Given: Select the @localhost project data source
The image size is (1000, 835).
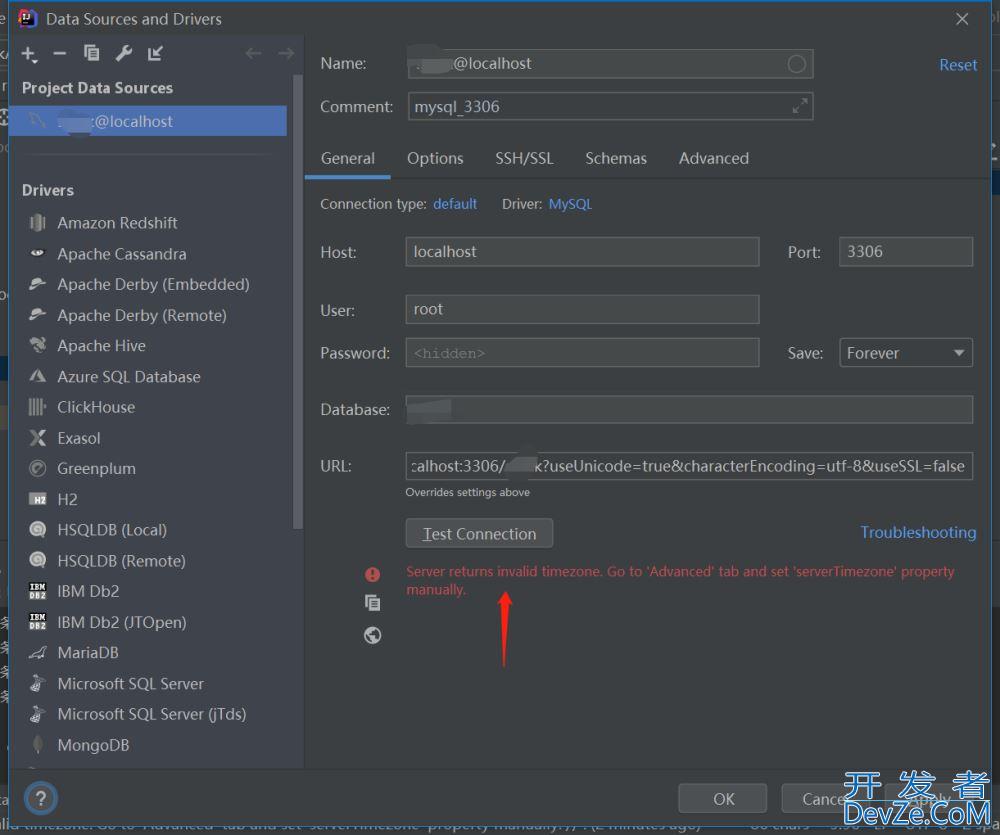Looking at the screenshot, I should (148, 121).
